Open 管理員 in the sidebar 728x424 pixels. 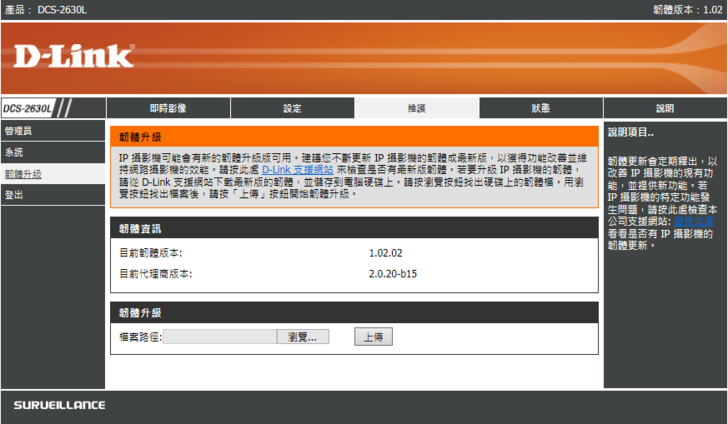coord(53,131)
